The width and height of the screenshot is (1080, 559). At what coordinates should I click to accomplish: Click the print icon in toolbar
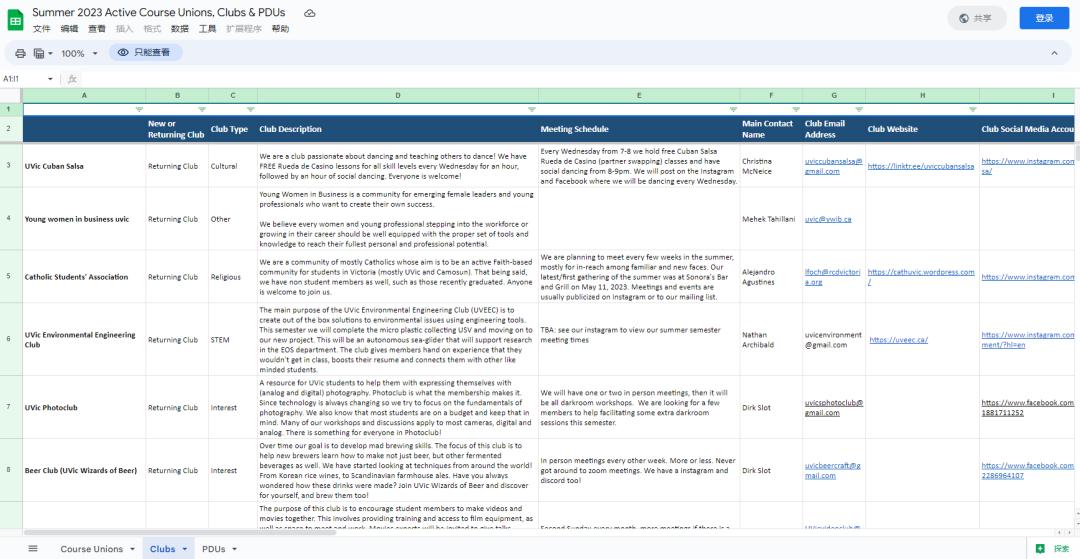pyautogui.click(x=21, y=53)
